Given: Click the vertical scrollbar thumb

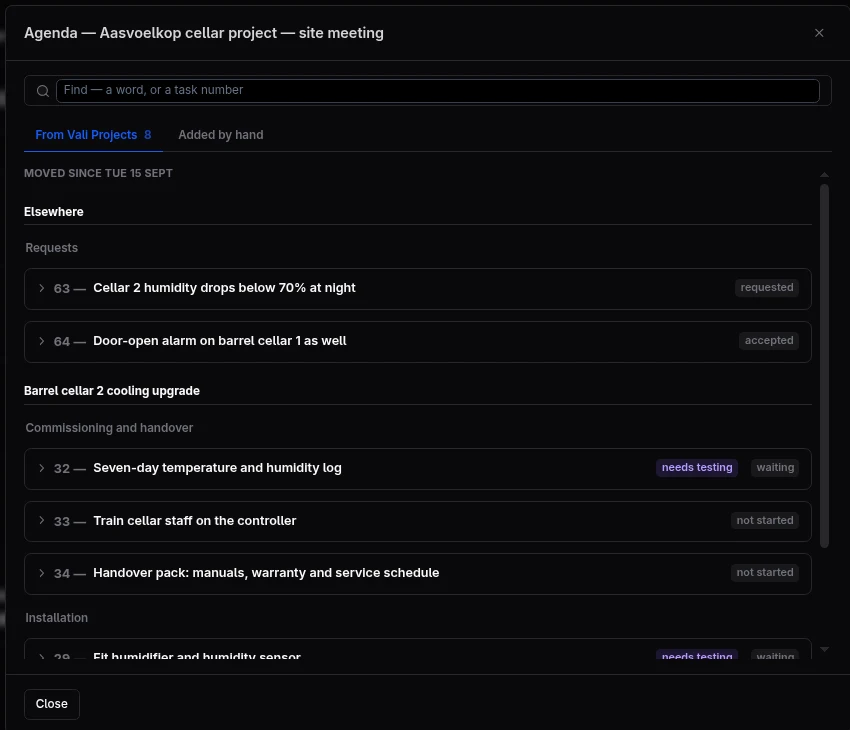Looking at the screenshot, I should [824, 366].
